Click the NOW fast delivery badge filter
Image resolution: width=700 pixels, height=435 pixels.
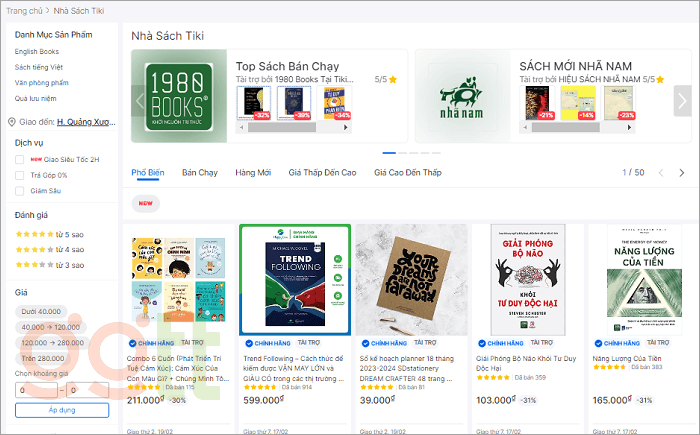click(148, 203)
